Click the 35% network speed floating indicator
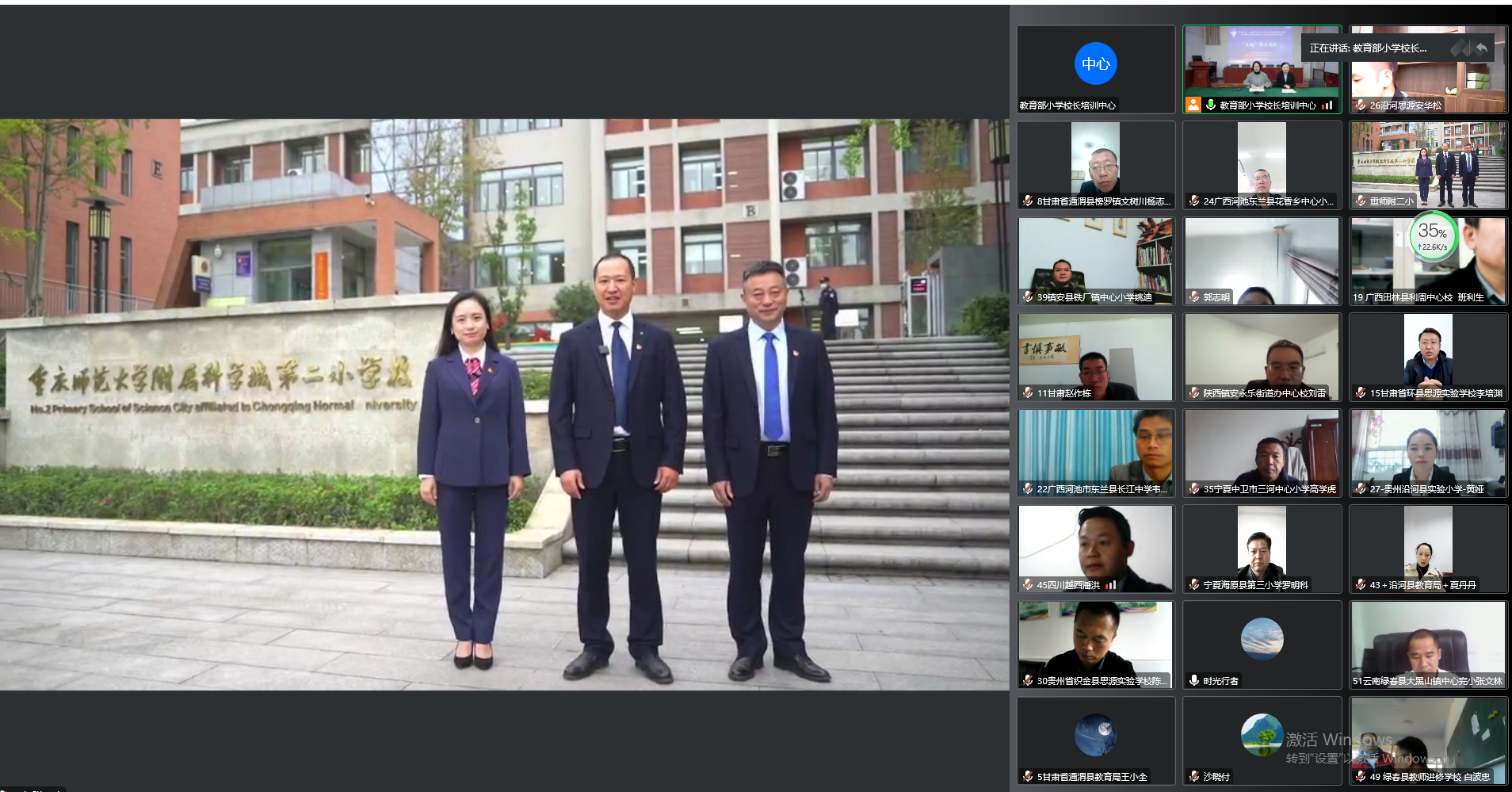 [x=1433, y=235]
